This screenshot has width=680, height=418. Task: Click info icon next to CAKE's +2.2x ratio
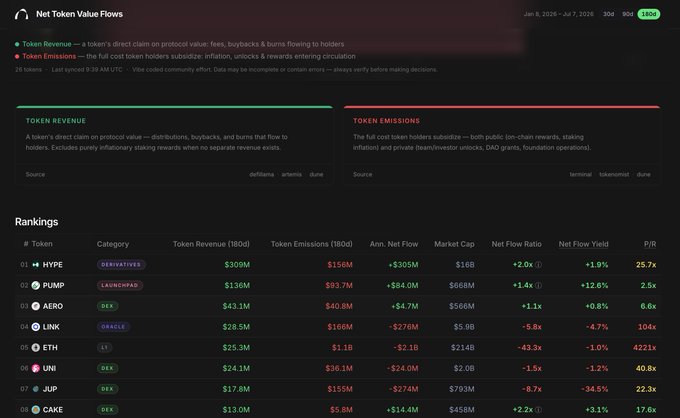[538, 410]
